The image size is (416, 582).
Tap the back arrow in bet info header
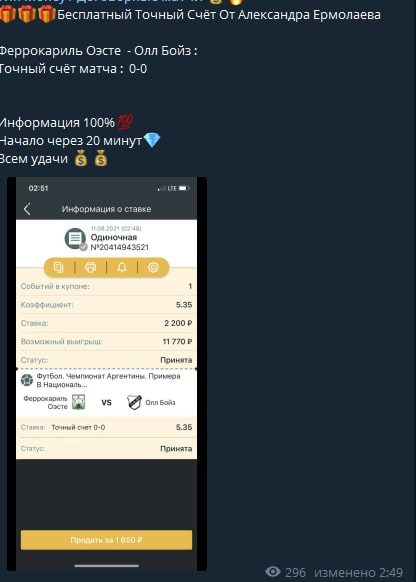tap(27, 209)
